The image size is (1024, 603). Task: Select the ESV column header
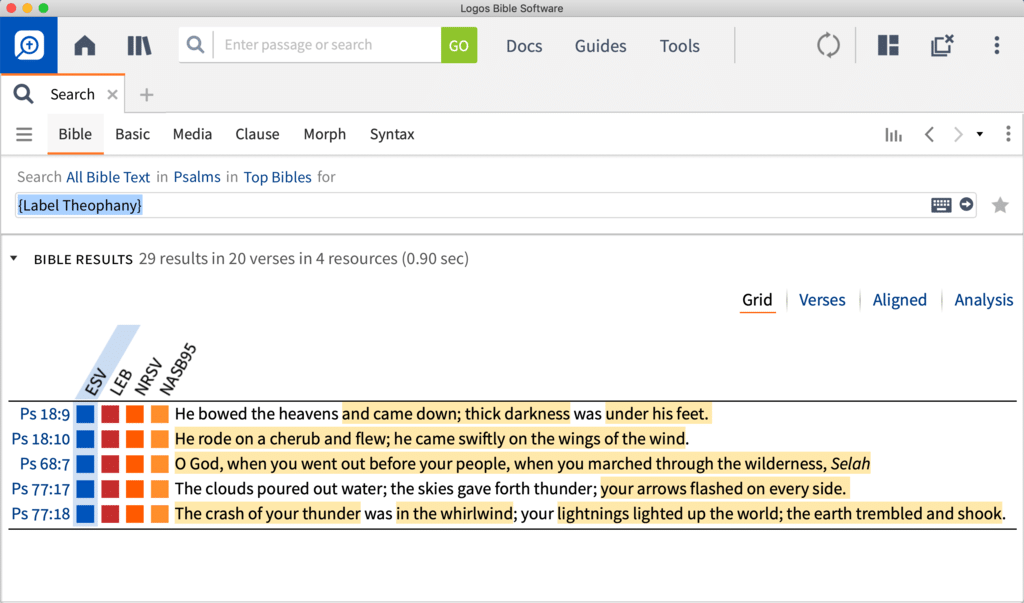pos(95,382)
